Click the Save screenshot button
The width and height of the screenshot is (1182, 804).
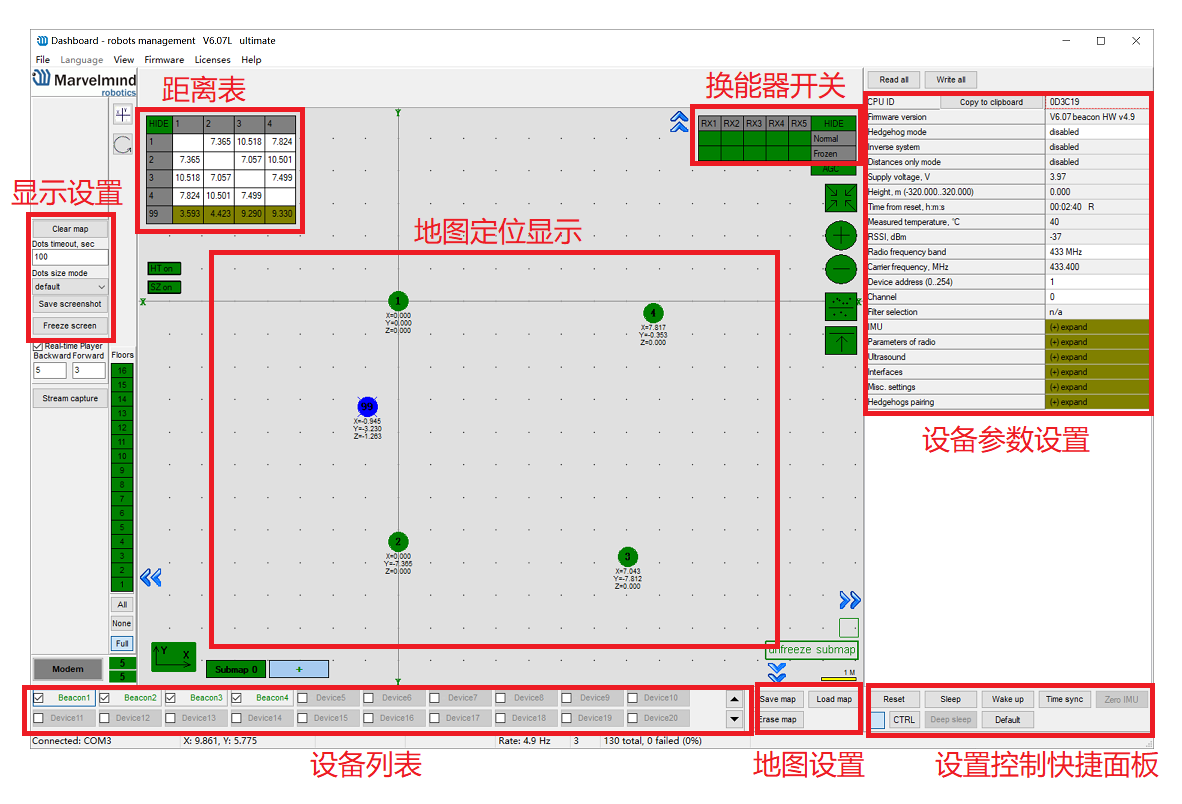(70, 304)
